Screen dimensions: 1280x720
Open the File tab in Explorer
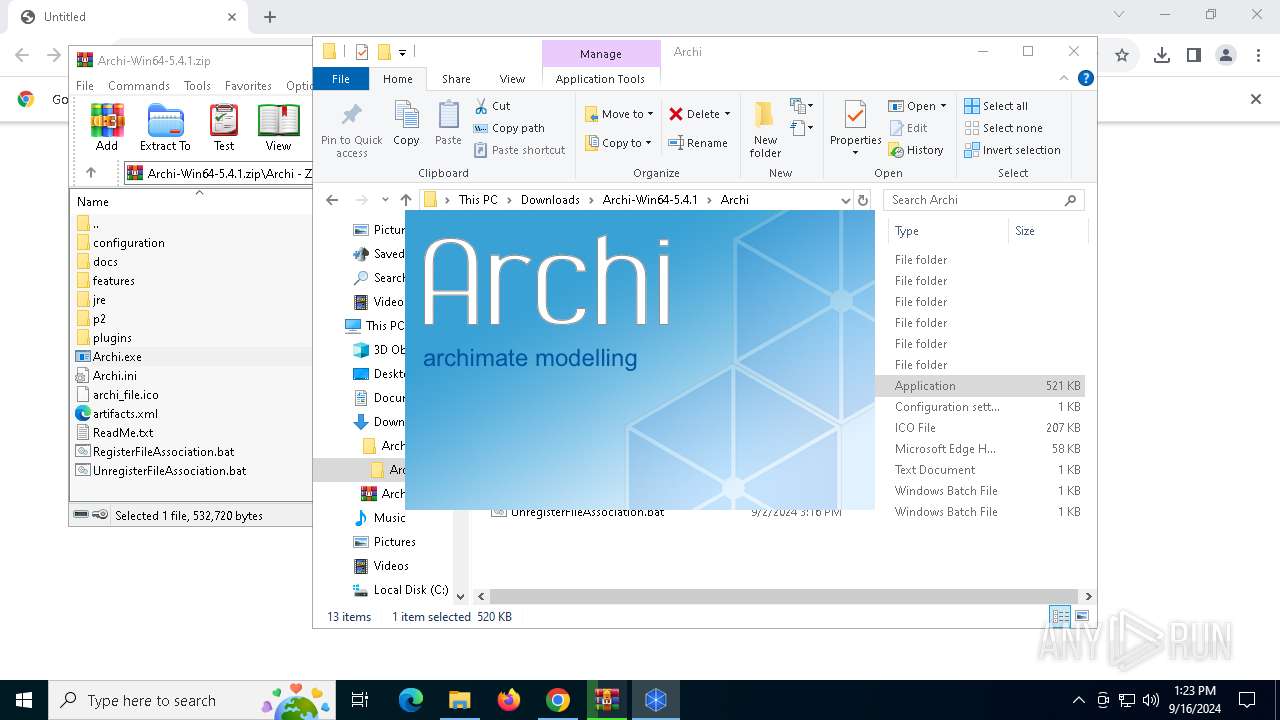[341, 79]
